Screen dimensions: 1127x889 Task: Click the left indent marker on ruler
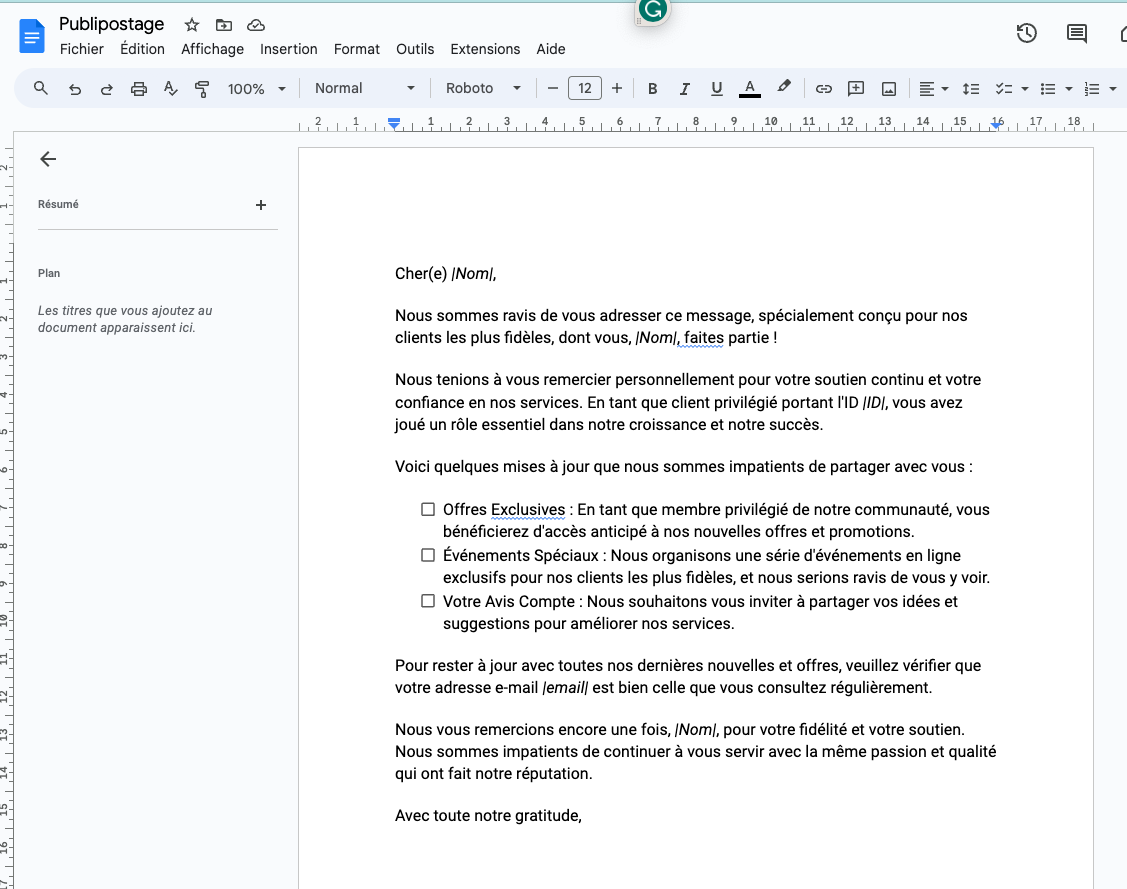pyautogui.click(x=394, y=124)
